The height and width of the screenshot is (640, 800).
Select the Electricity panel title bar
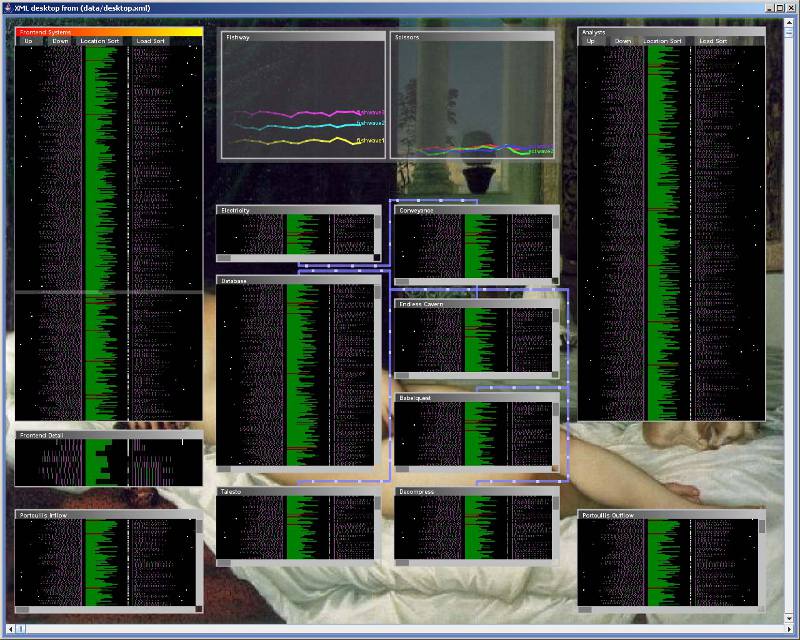click(x=298, y=210)
